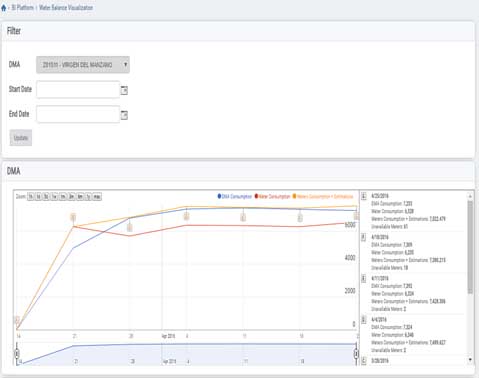Set chart zoom to max
This screenshot has height=378, width=479.
pyautogui.click(x=97, y=197)
